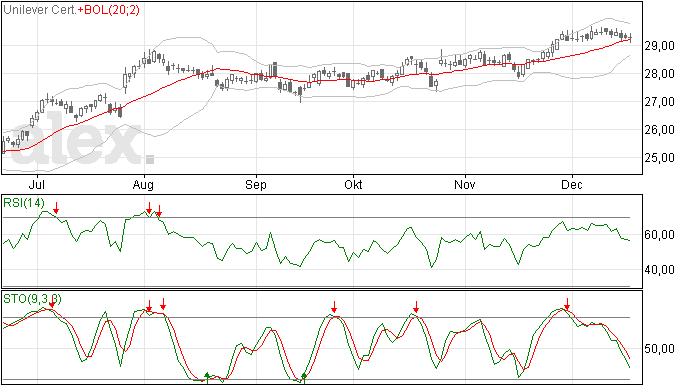Click the red stochastic arrow just before Dec
690x387 pixels.
pos(567,304)
